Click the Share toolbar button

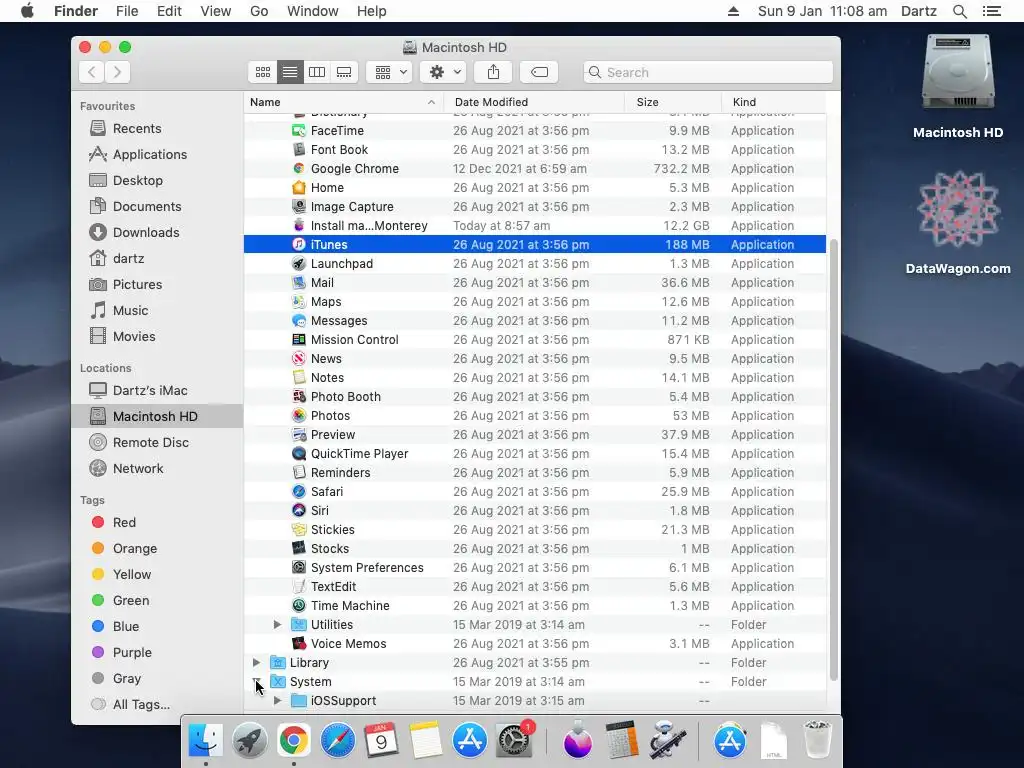(493, 72)
